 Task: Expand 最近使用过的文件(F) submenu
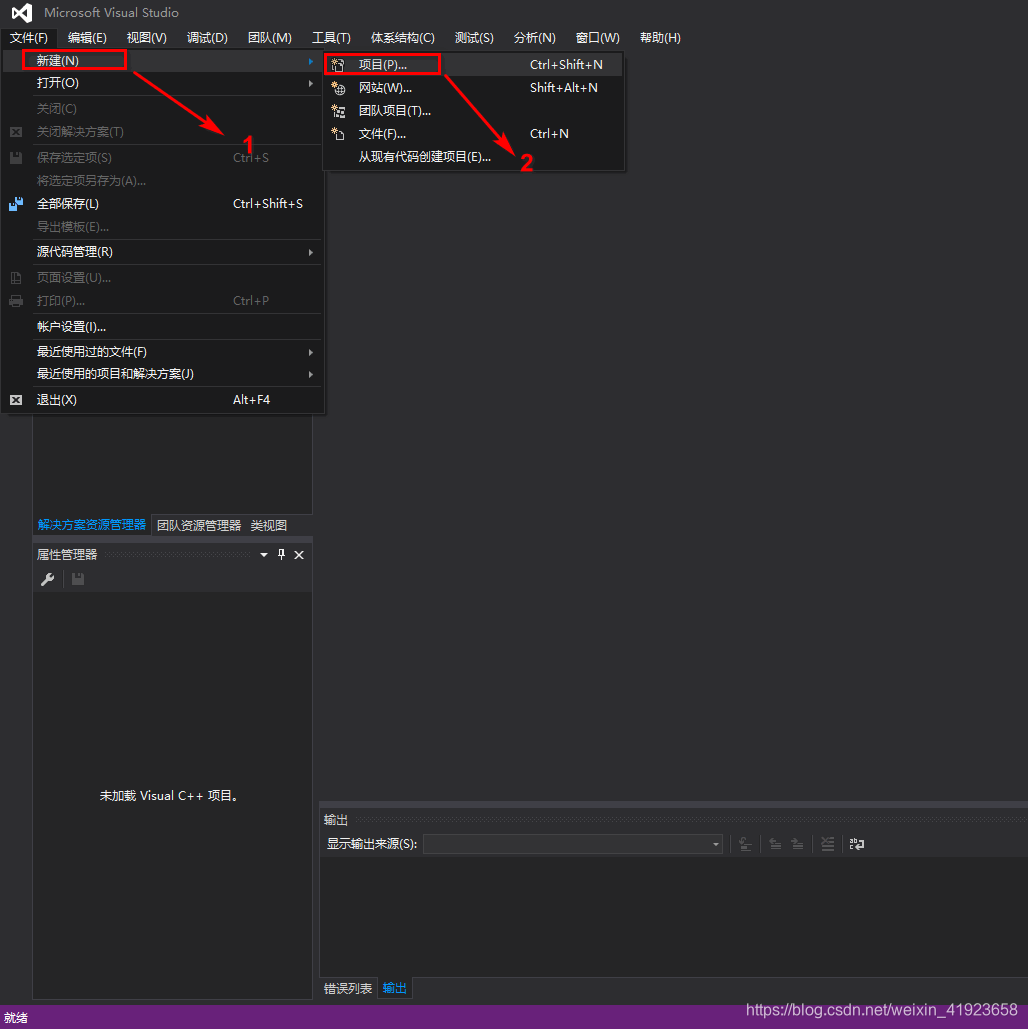pyautogui.click(x=311, y=352)
